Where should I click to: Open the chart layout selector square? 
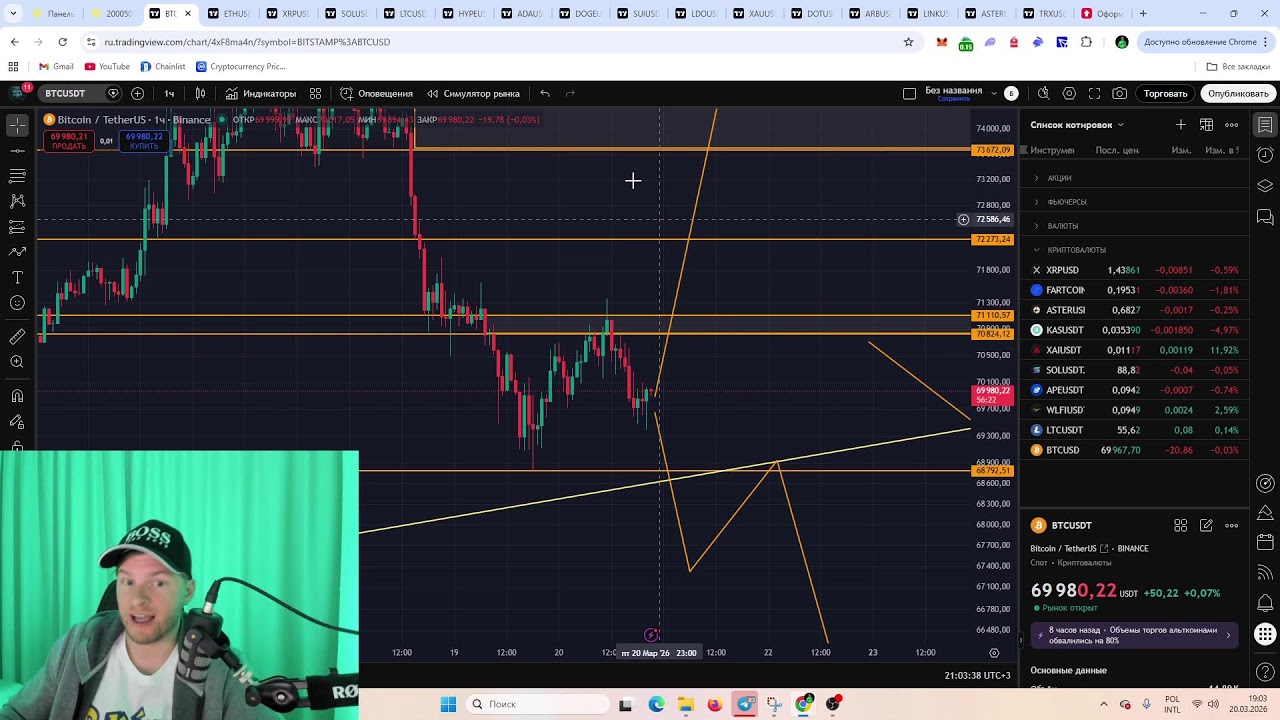pyautogui.click(x=909, y=93)
